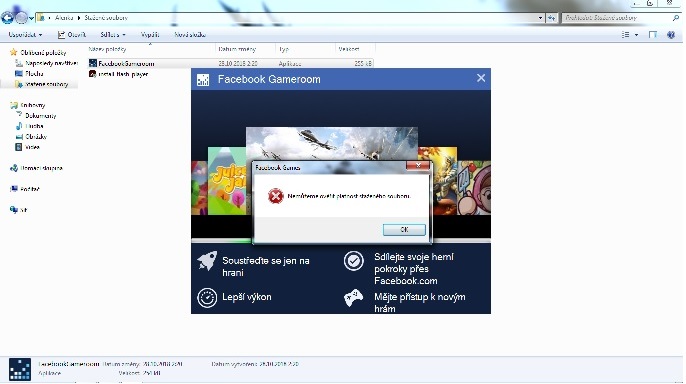Sort by the Název položky column header
The width and height of the screenshot is (686, 384).
click(x=150, y=49)
